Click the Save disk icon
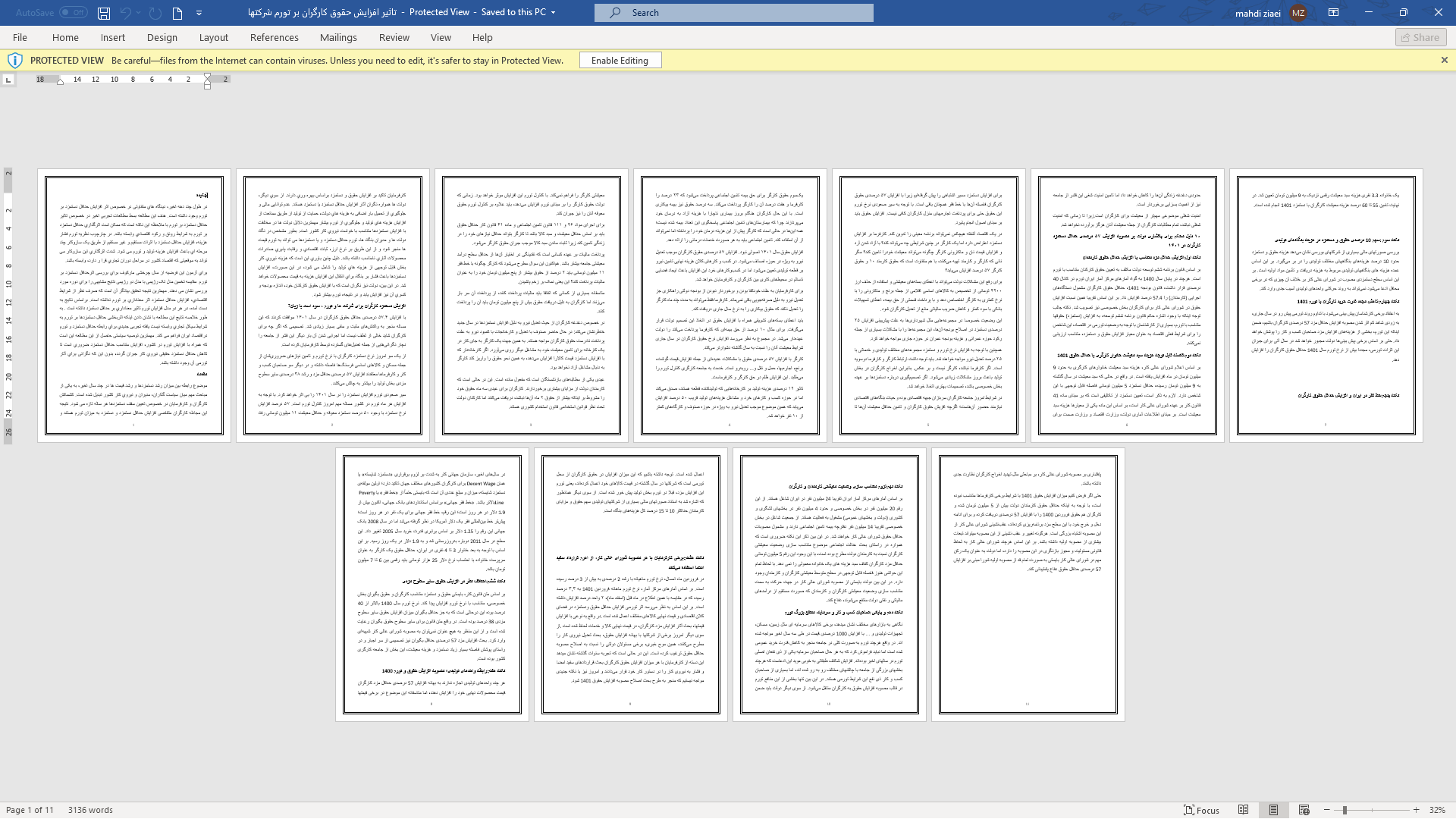The image size is (1456, 819). click(104, 13)
